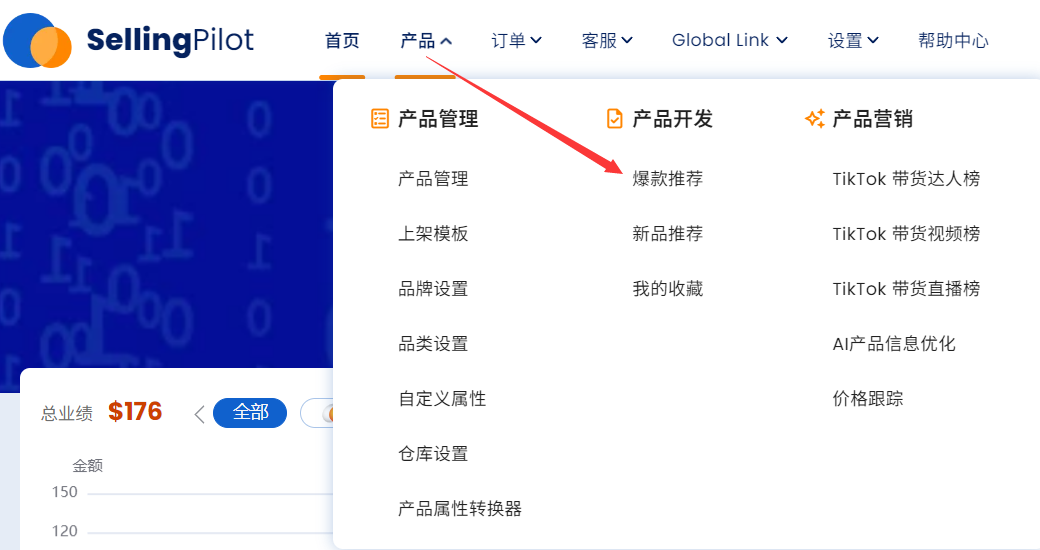This screenshot has height=550, width=1040.
Task: Click the previous arrow beside 全部
Action: 199,414
